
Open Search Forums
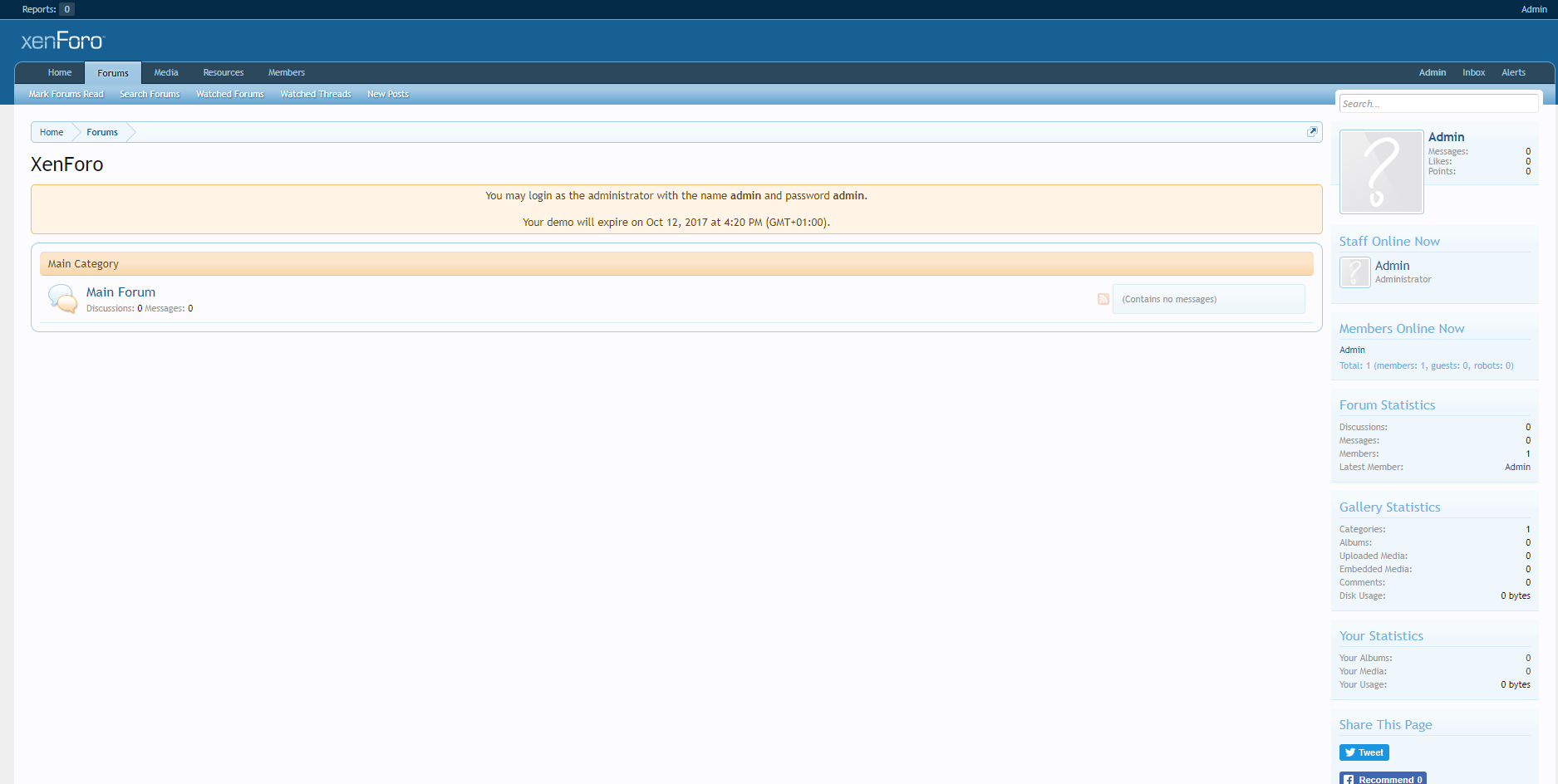point(150,95)
